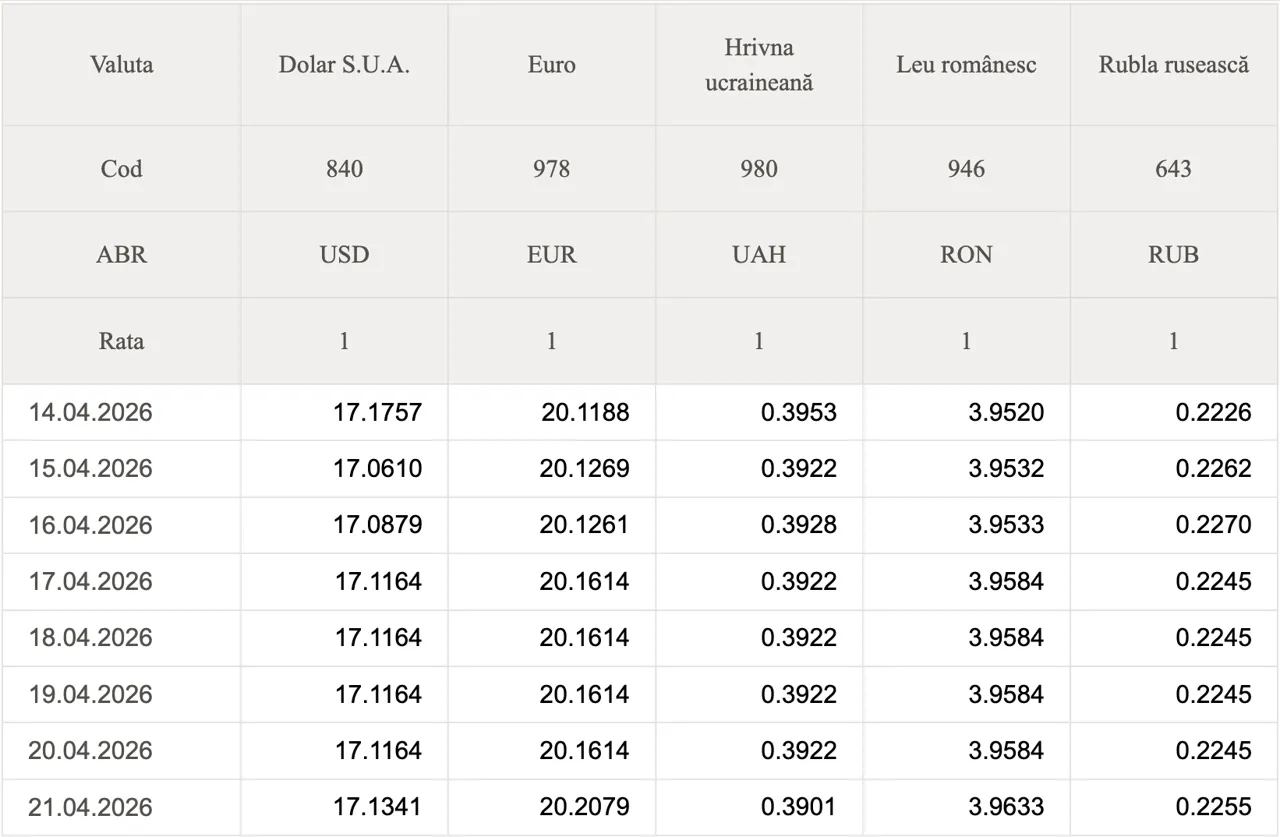Click the Hrivna ucraineană header cell

pos(759,65)
